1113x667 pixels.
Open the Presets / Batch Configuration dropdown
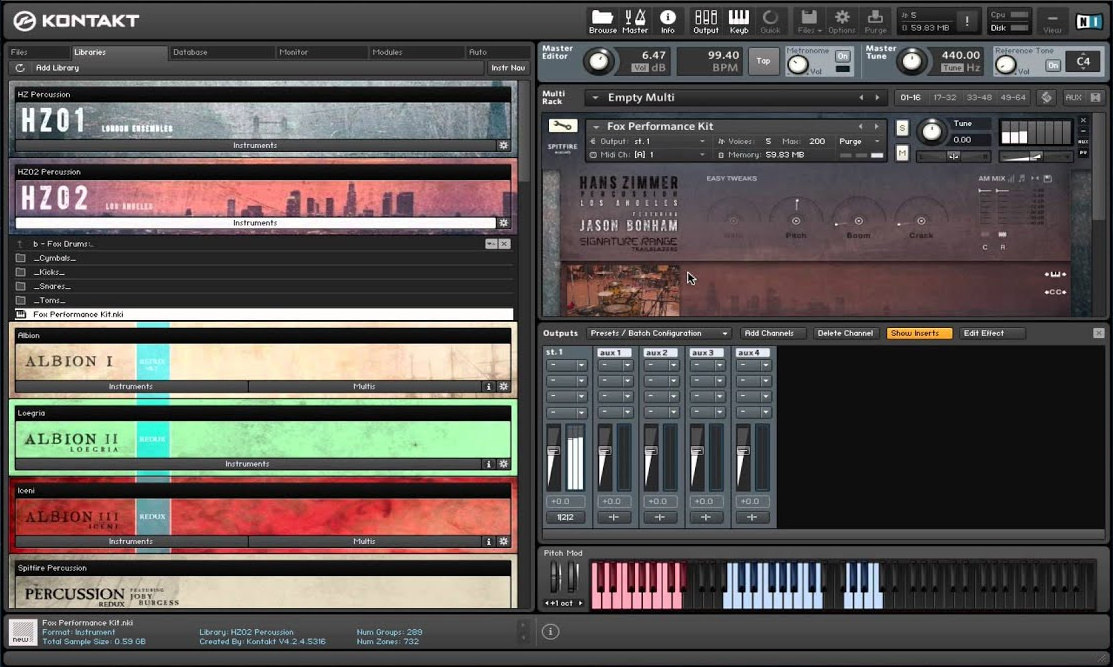(659, 334)
